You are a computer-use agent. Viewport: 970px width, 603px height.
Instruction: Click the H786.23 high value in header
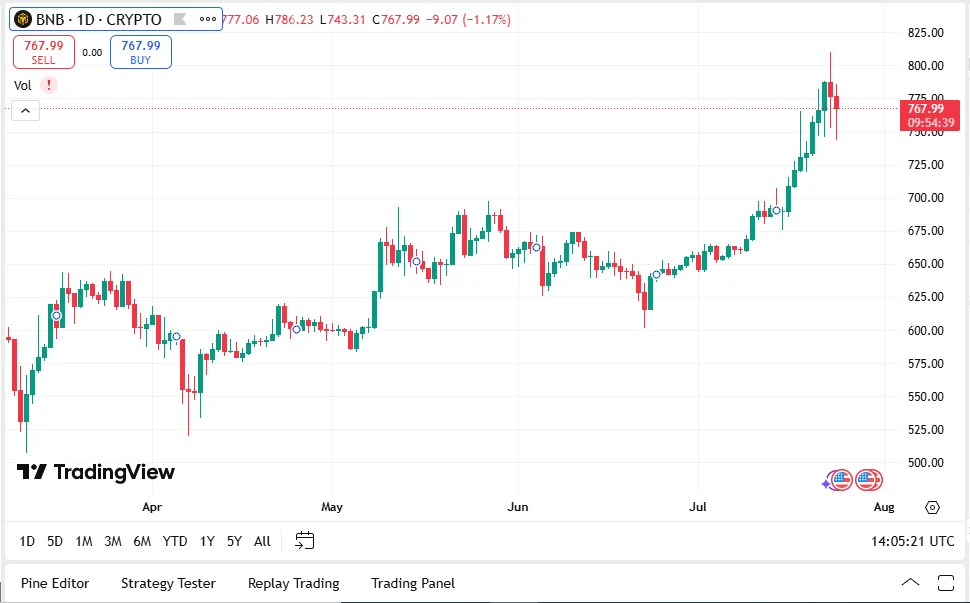coord(290,19)
